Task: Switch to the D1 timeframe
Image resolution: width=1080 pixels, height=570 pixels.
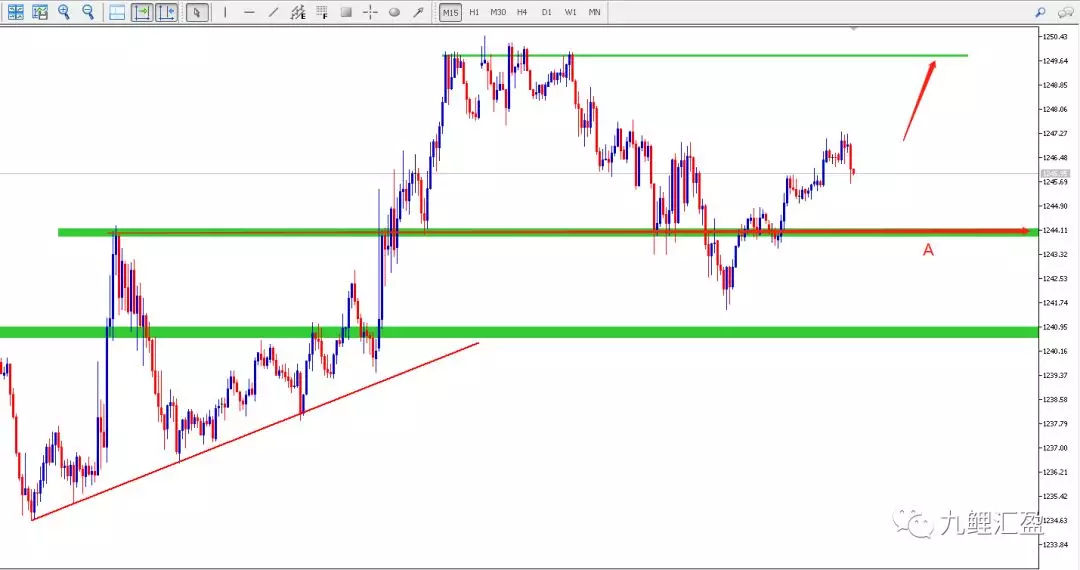Action: point(546,12)
